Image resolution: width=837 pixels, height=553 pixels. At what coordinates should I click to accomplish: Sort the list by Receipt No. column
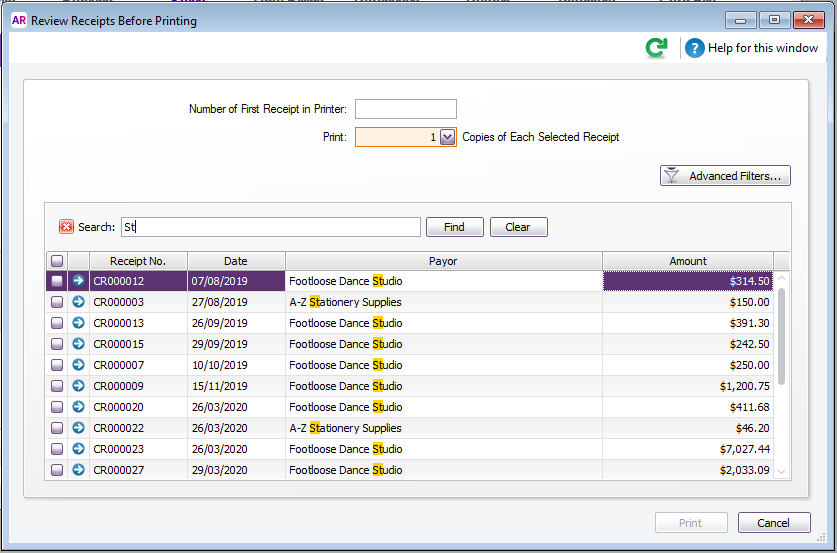(x=138, y=261)
